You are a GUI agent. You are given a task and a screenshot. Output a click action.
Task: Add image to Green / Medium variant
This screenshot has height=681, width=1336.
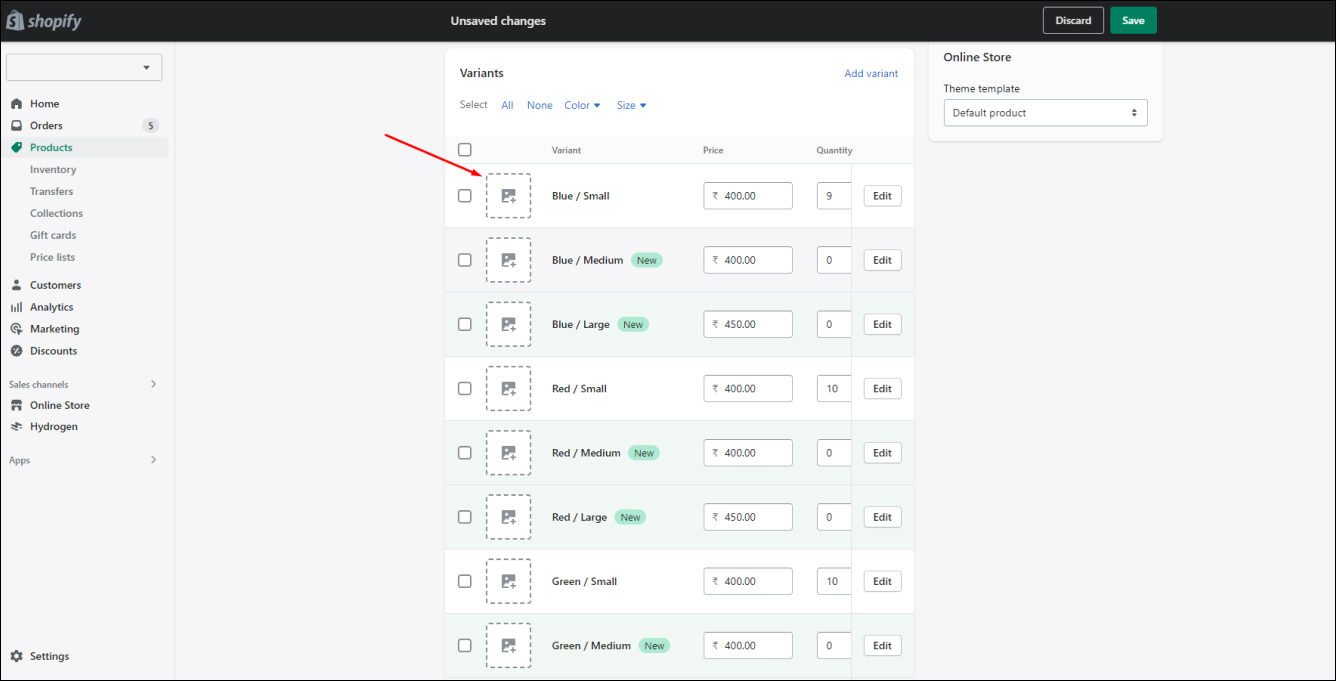click(509, 645)
